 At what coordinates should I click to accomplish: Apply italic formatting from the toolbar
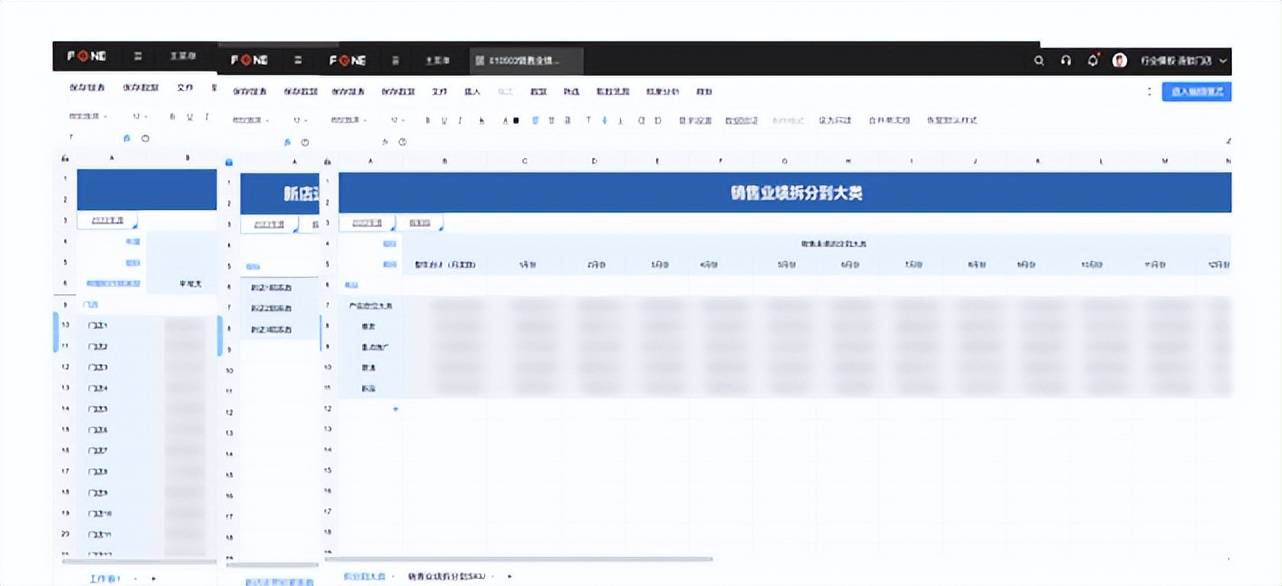pyautogui.click(x=459, y=120)
